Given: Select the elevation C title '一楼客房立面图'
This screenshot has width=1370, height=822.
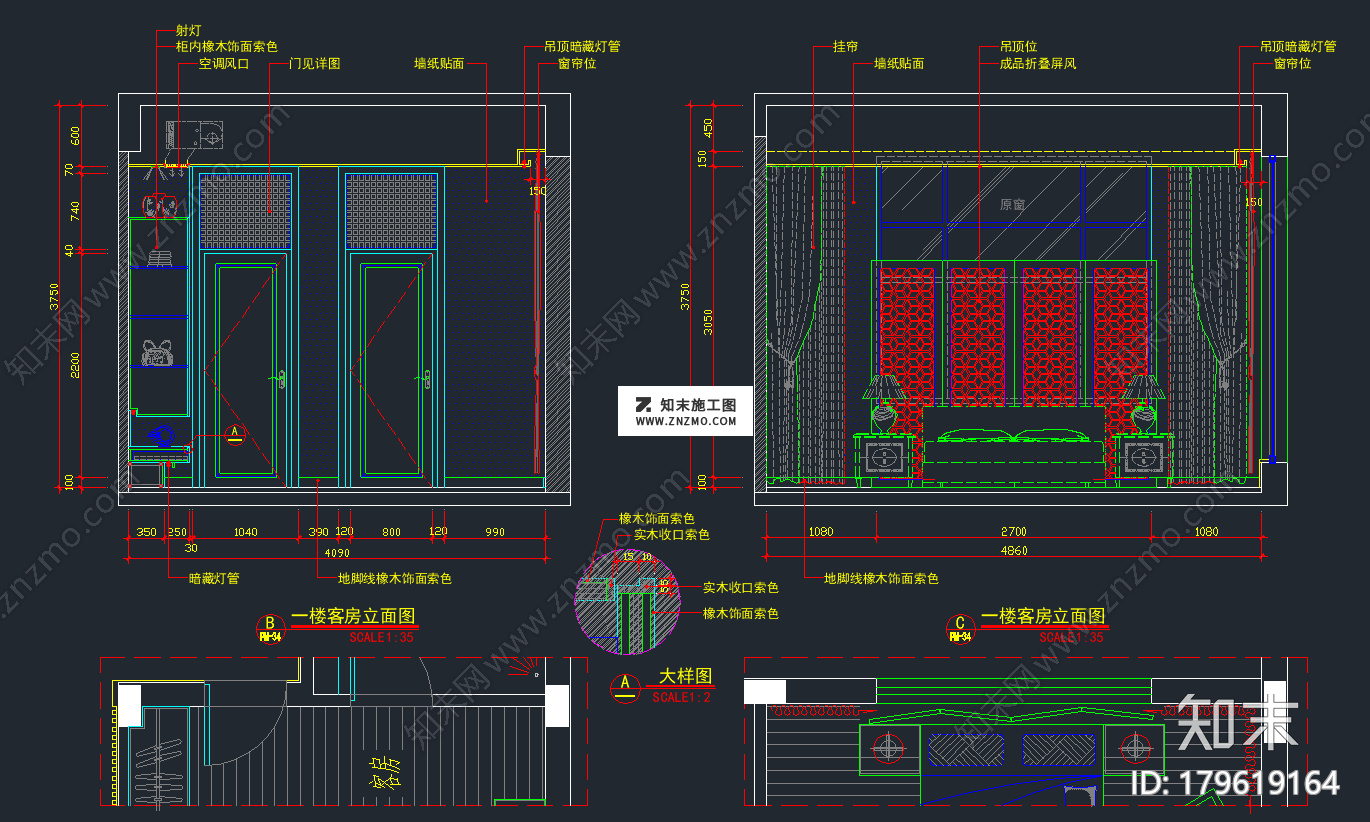Looking at the screenshot, I should click(1043, 617).
